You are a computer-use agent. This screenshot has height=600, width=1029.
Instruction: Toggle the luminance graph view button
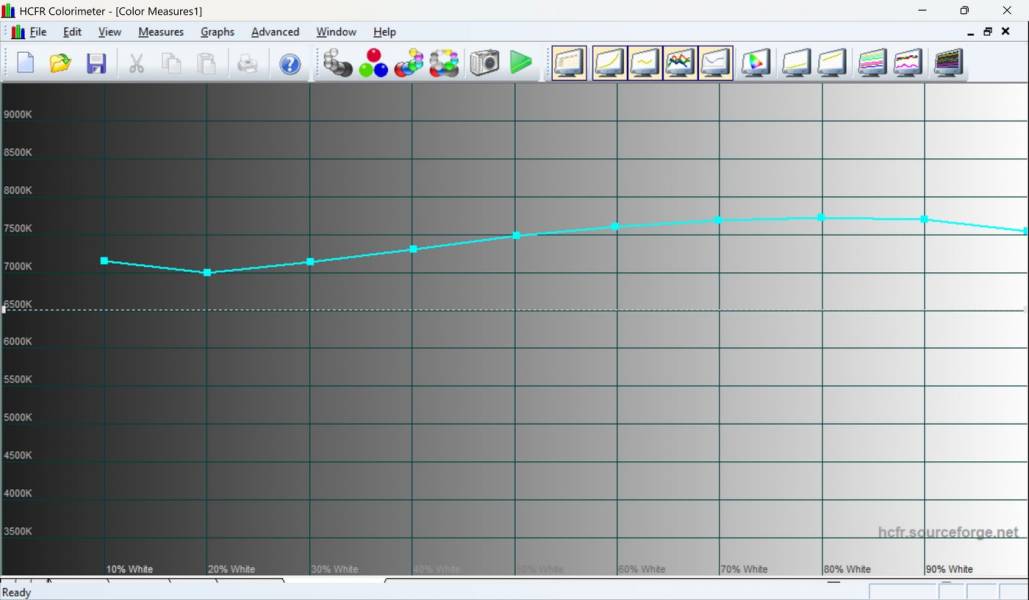pyautogui.click(x=610, y=63)
